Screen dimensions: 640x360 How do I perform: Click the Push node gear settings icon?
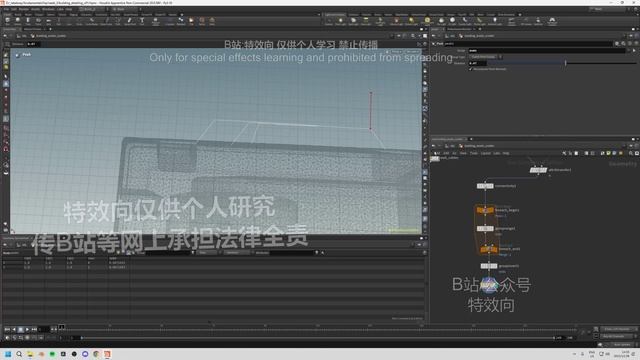(x=617, y=43)
